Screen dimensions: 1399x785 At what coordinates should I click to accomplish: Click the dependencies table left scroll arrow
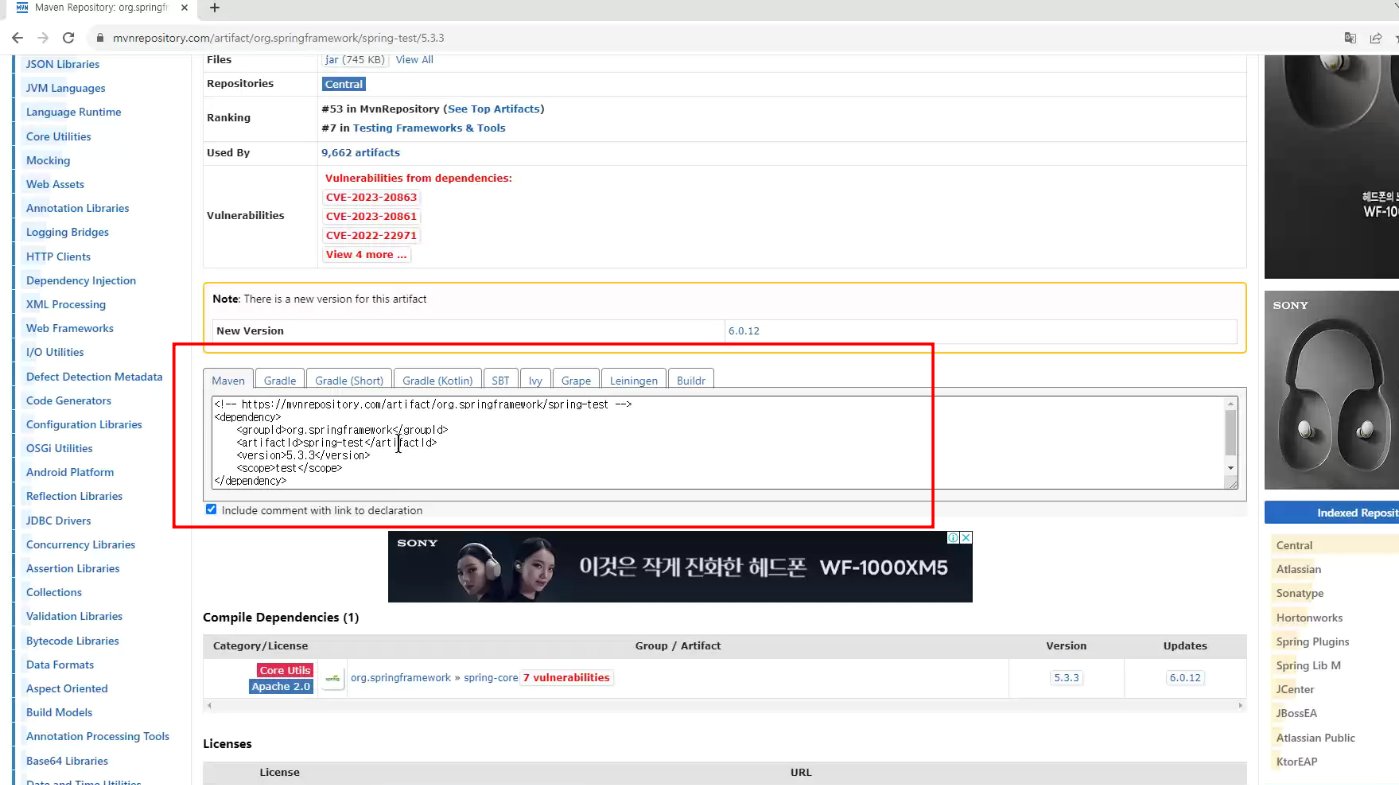point(208,705)
